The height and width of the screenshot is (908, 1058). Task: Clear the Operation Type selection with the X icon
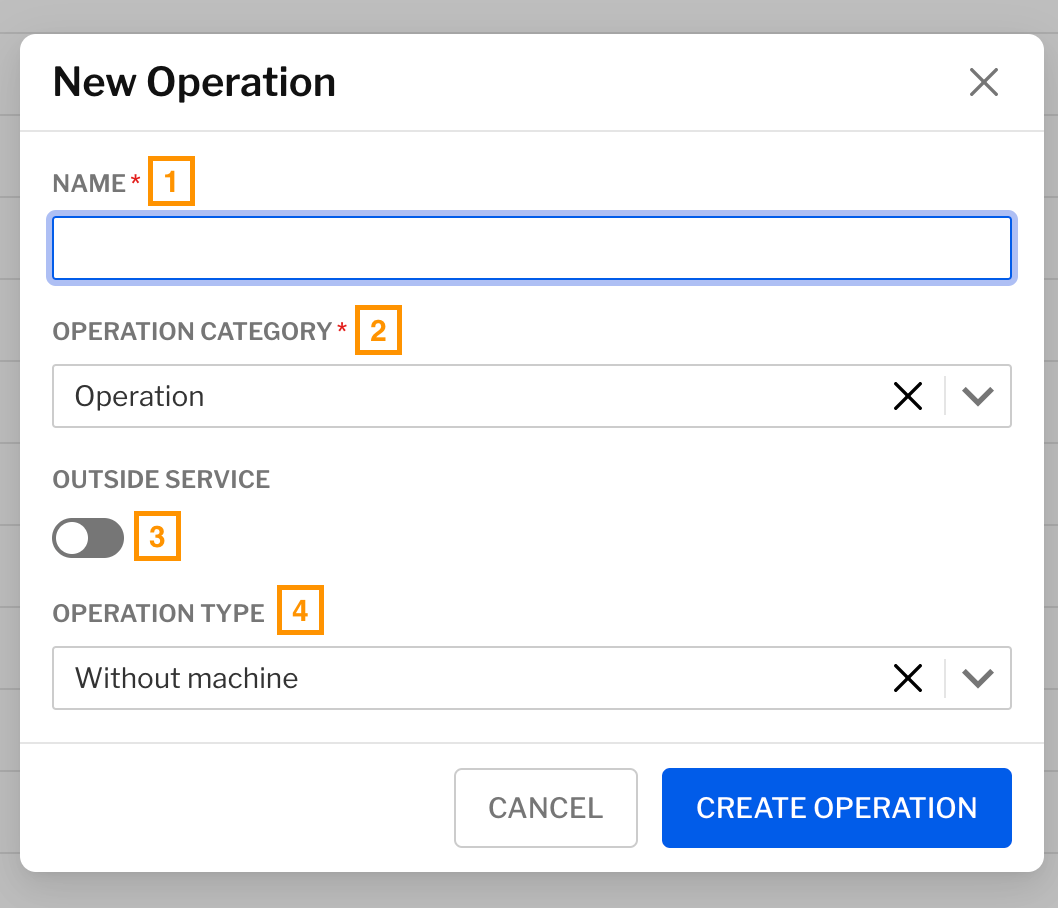pyautogui.click(x=908, y=678)
